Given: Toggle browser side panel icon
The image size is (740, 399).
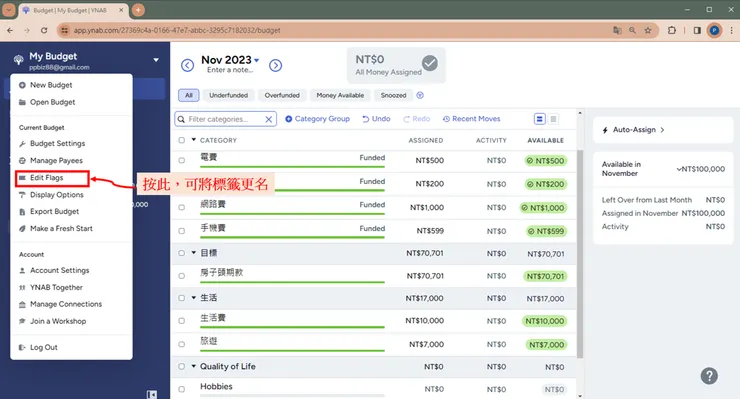Looking at the screenshot, I should pos(697,30).
